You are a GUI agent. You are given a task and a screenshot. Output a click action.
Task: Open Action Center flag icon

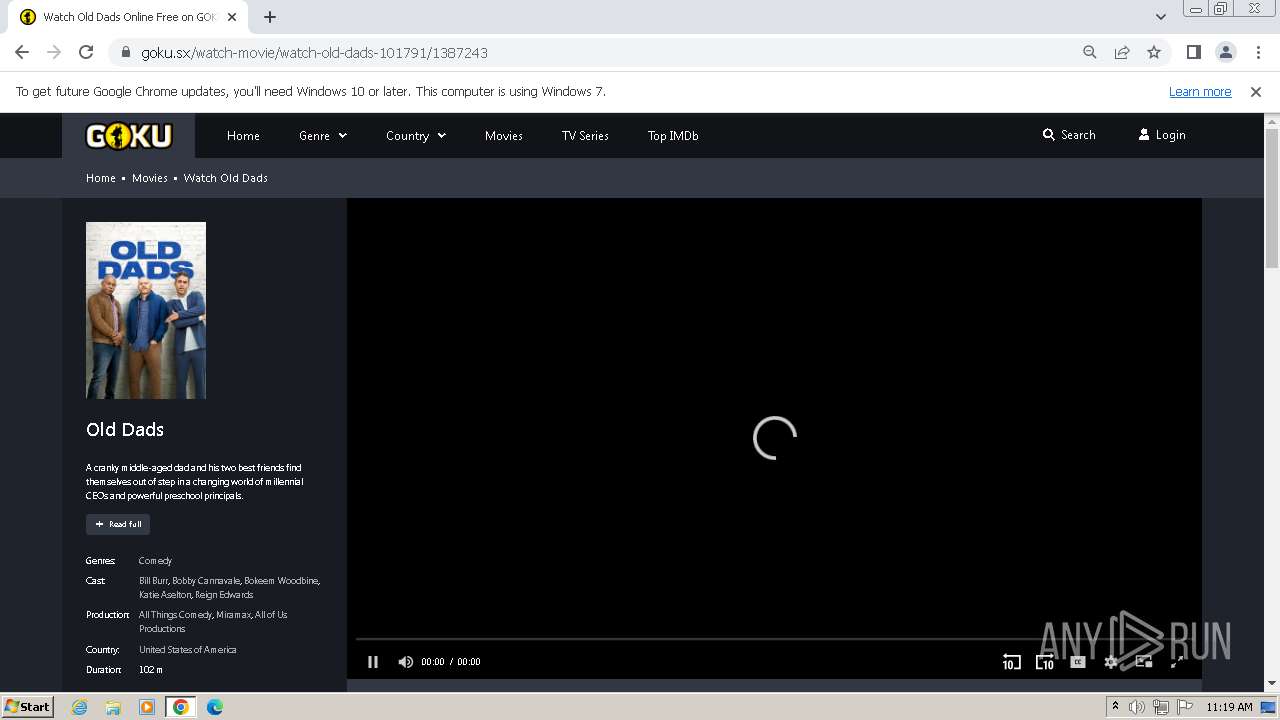point(1185,707)
